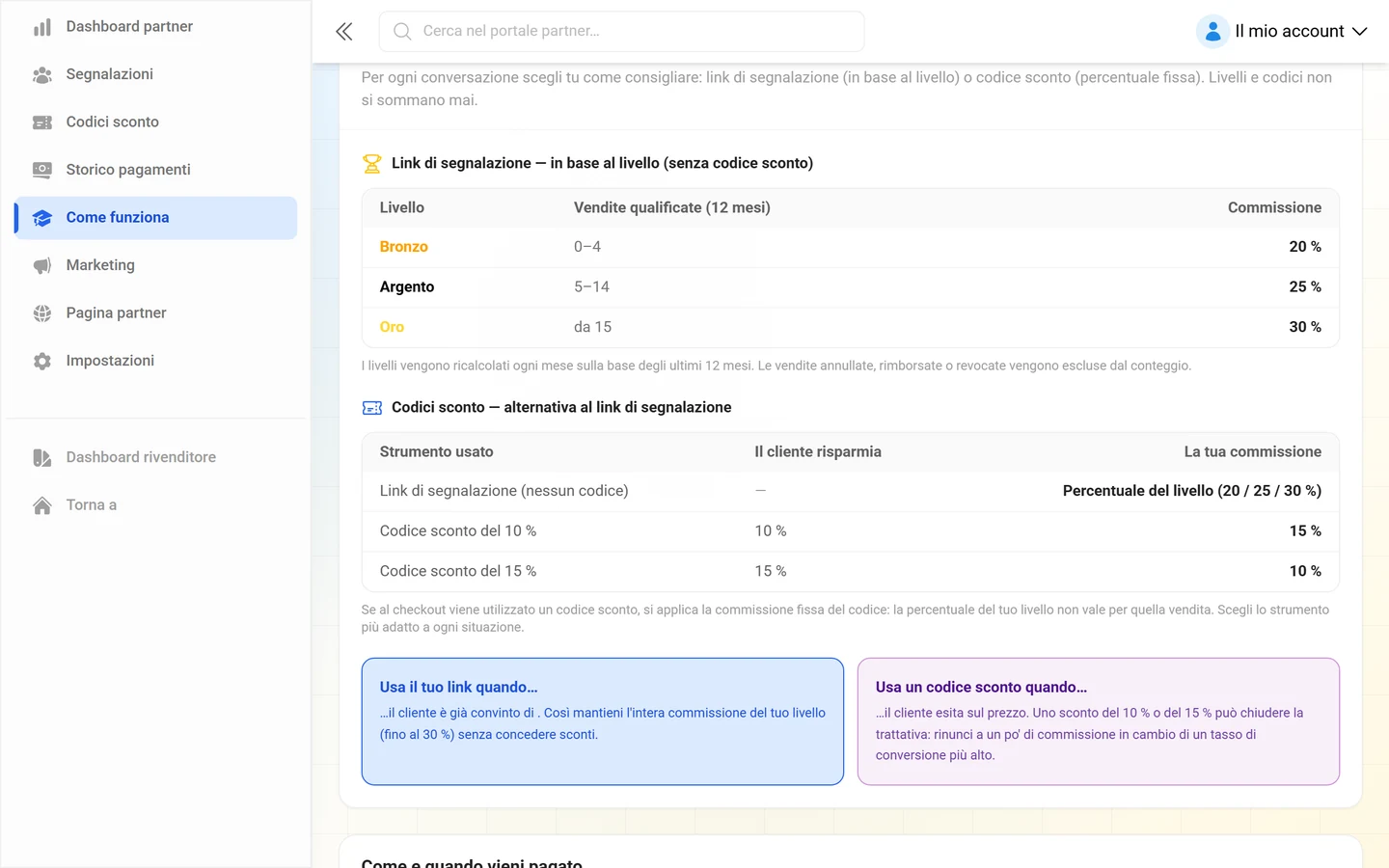The height and width of the screenshot is (868, 1389).
Task: Click the La tua commissione column header
Action: click(1253, 451)
